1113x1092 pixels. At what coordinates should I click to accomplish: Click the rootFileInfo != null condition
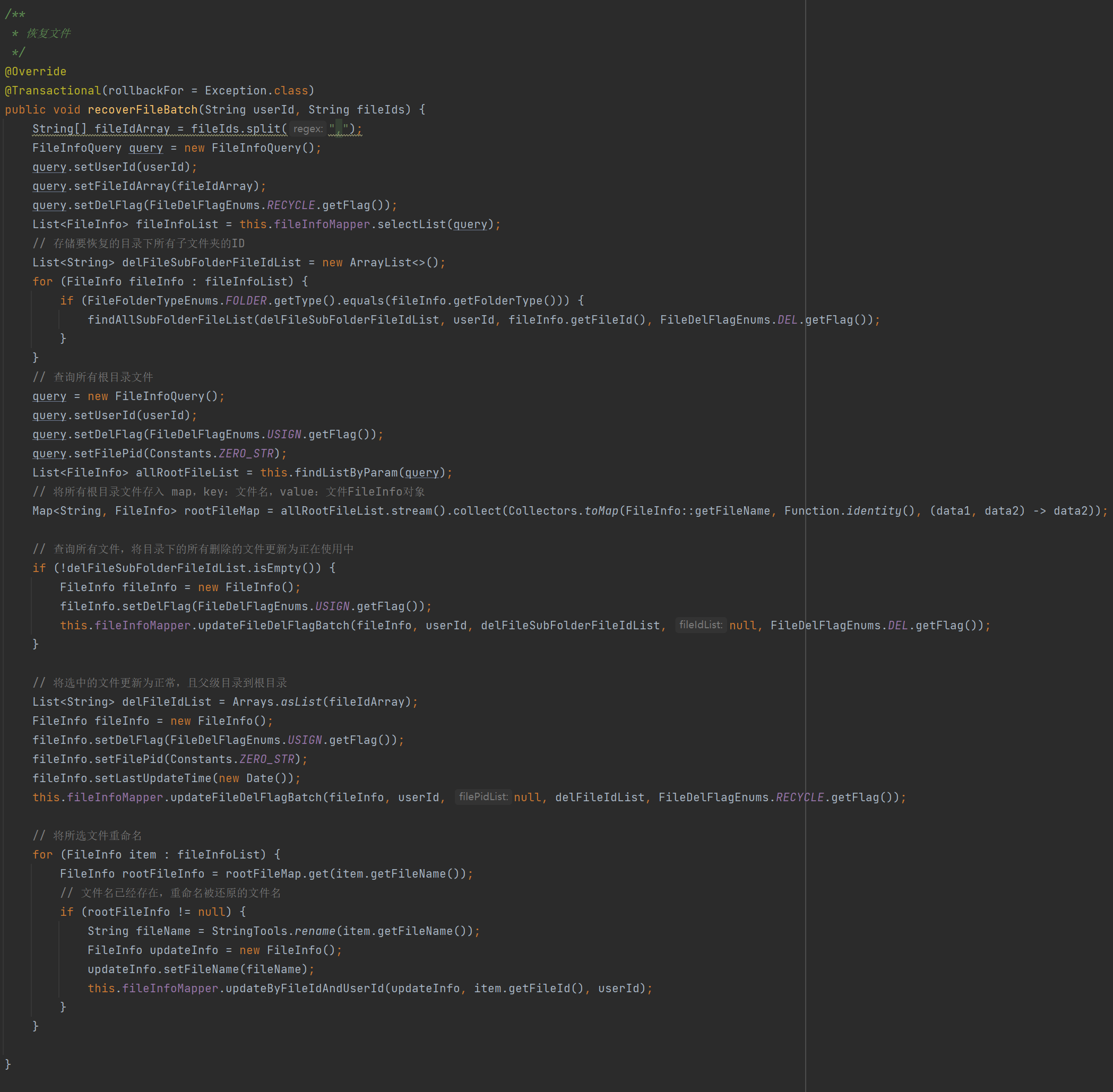(156, 912)
